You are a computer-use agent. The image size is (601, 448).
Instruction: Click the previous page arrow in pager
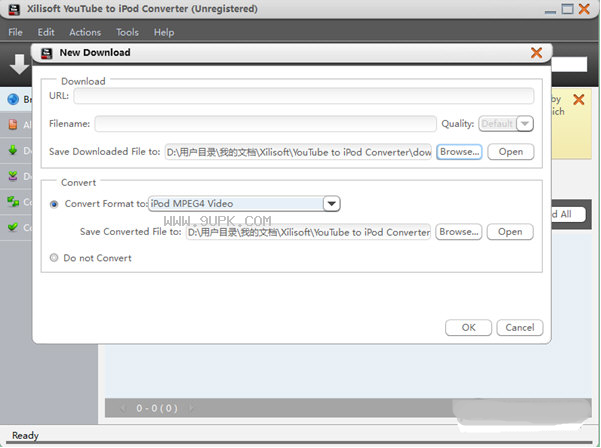click(123, 408)
